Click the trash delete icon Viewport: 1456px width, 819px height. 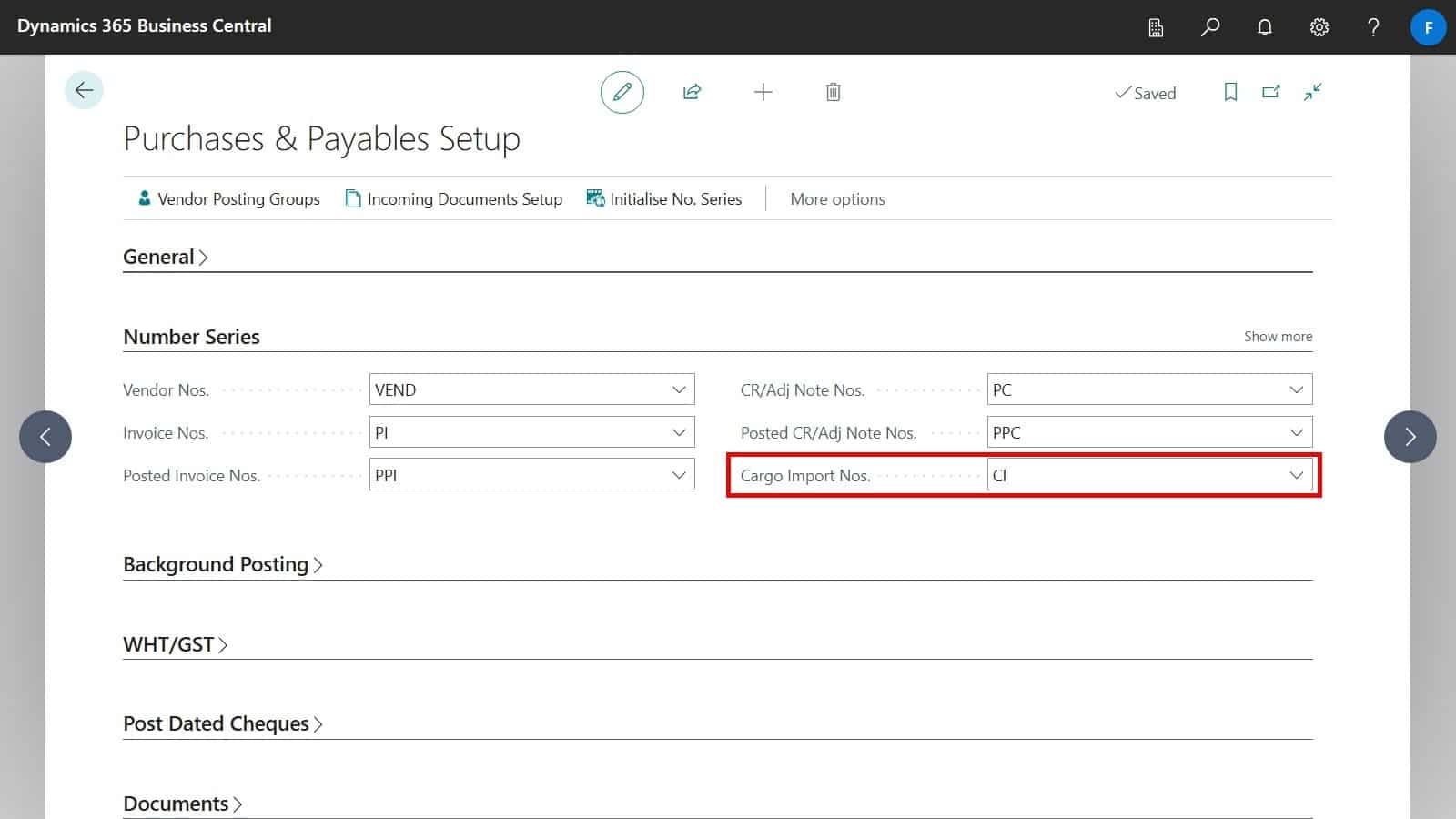pyautogui.click(x=833, y=92)
